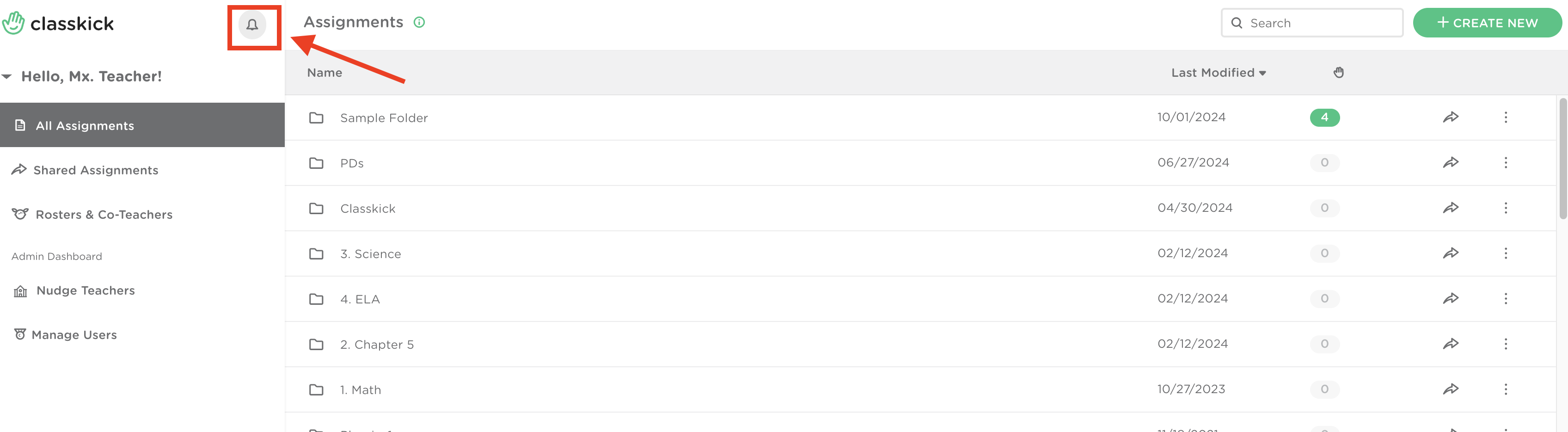Viewport: 1568px width, 432px height.
Task: Open more options for Sample Folder
Action: 1505,117
